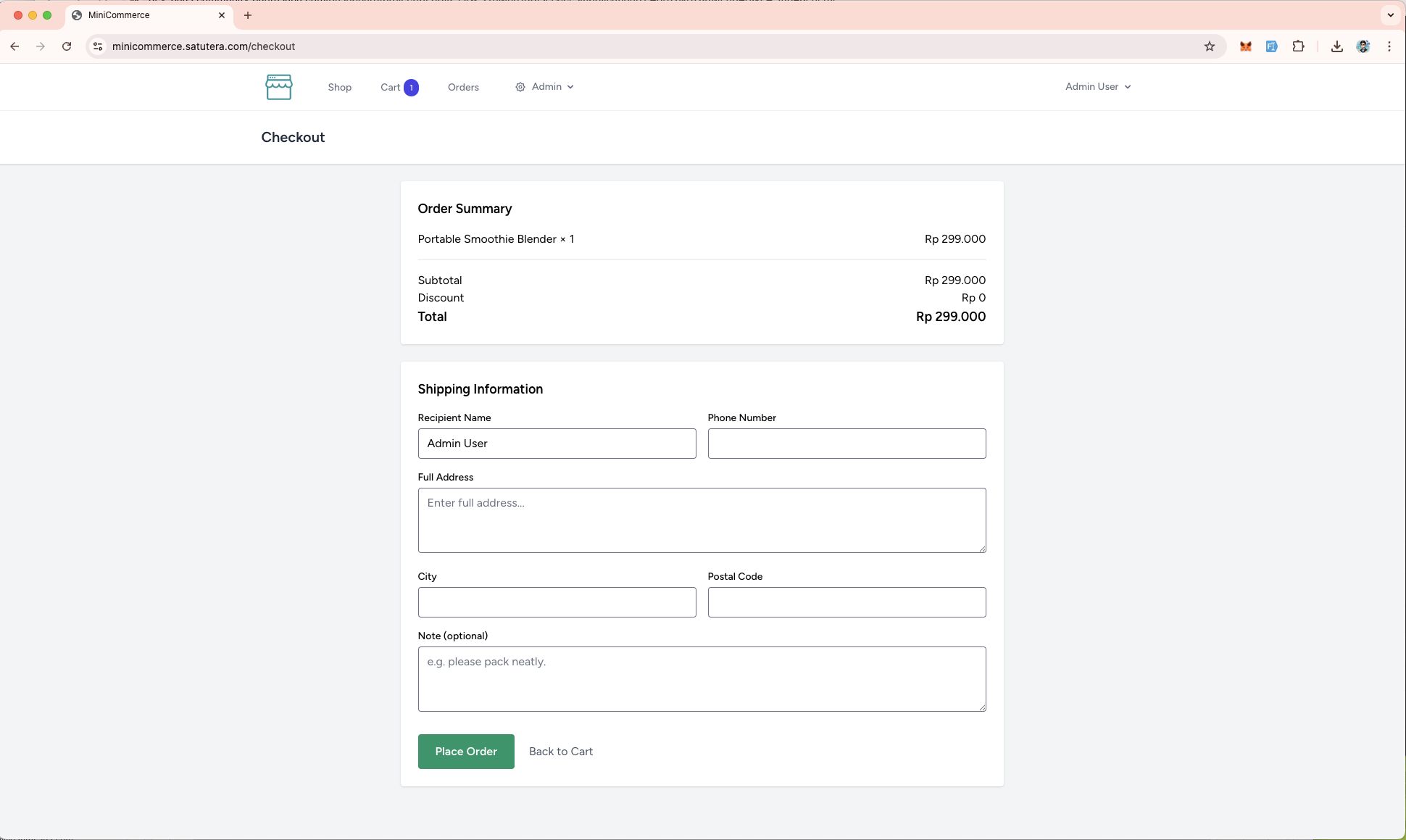Image resolution: width=1406 pixels, height=840 pixels.
Task: Click into the Full Address textarea
Action: click(x=702, y=520)
